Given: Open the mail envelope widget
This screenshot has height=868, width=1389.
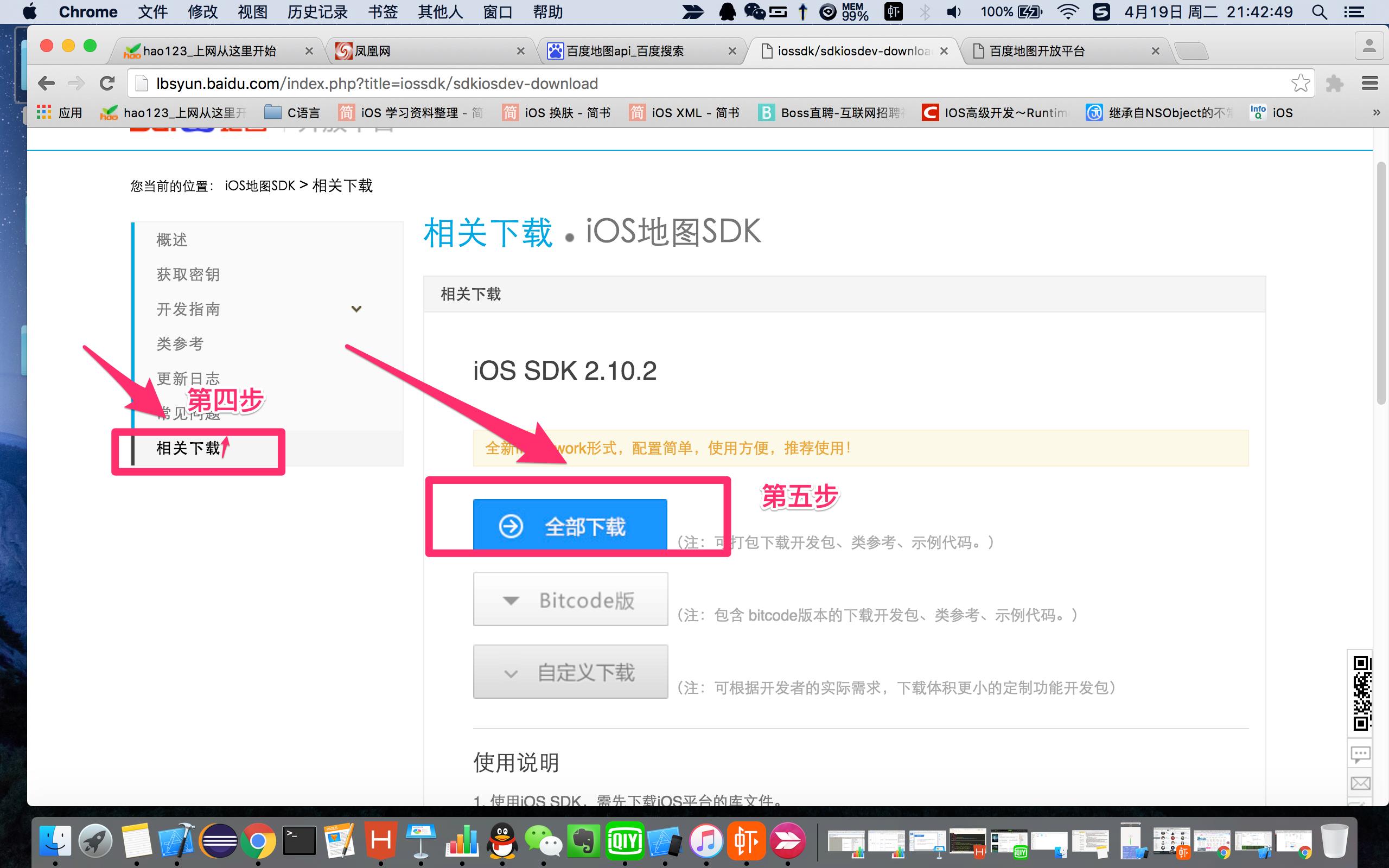Looking at the screenshot, I should (x=1360, y=783).
